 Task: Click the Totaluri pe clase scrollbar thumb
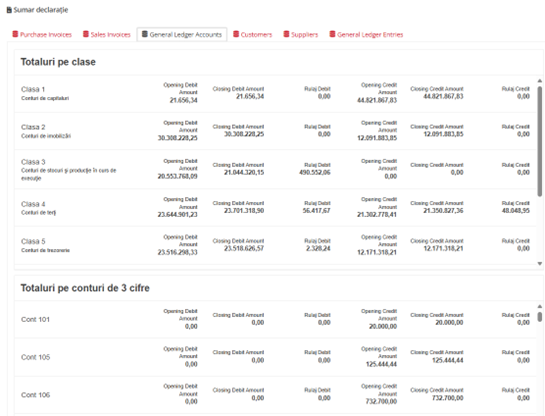click(539, 141)
